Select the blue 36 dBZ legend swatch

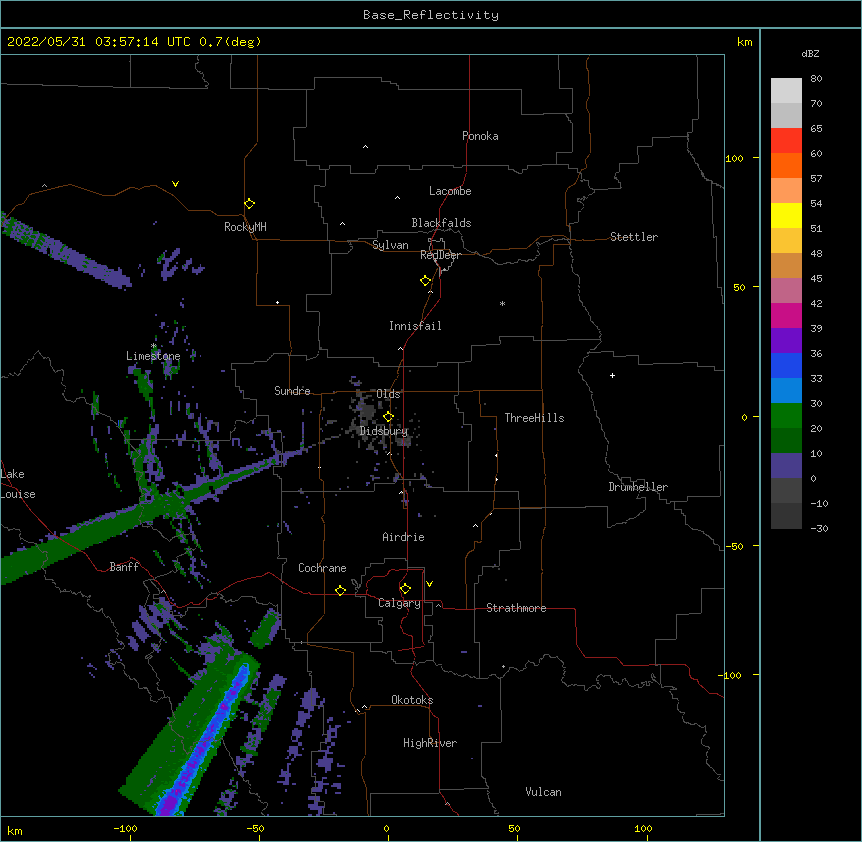[x=786, y=365]
